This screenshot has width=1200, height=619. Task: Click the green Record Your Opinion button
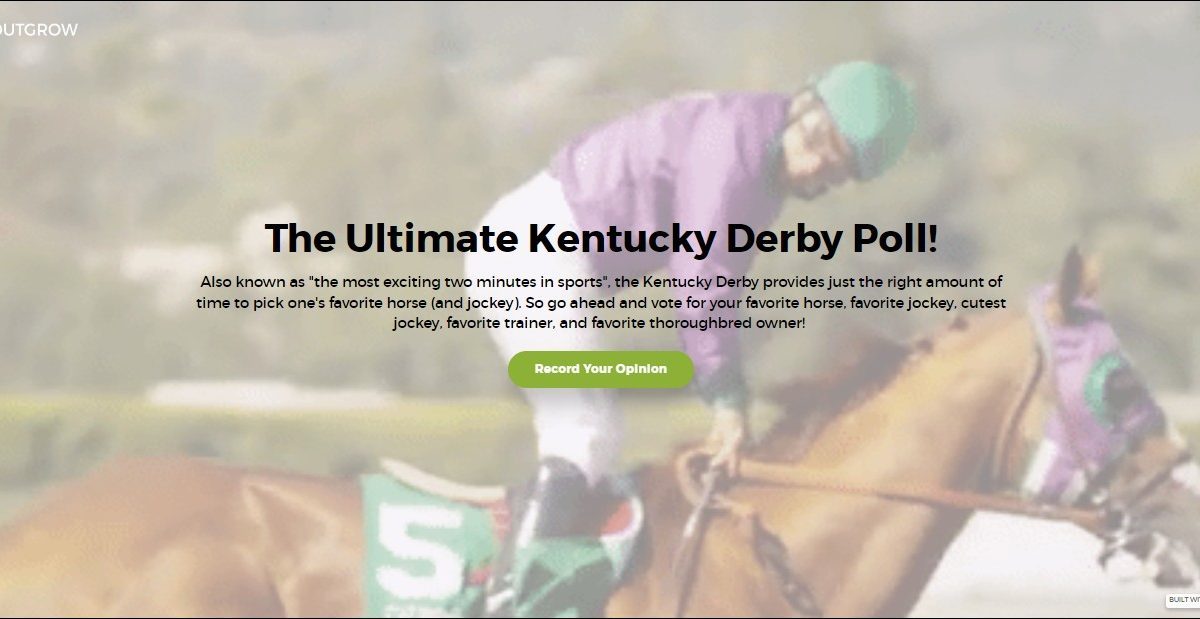click(x=600, y=369)
